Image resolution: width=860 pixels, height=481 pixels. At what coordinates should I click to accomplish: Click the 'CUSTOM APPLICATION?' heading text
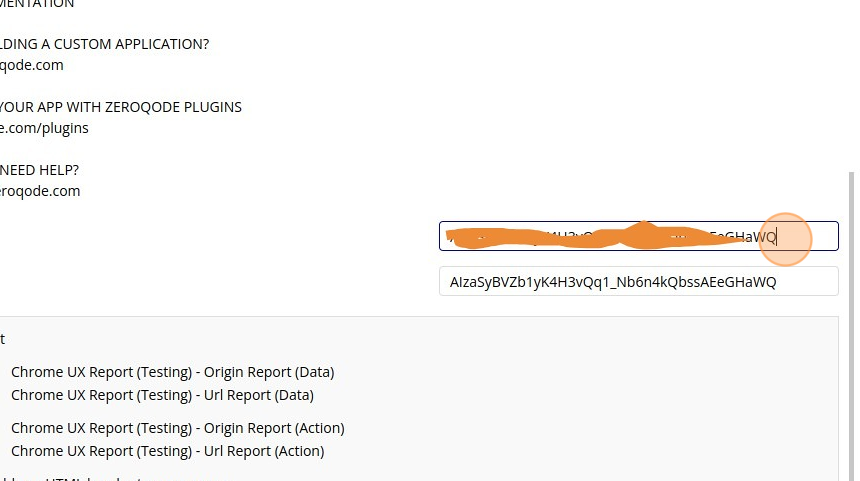tap(104, 44)
